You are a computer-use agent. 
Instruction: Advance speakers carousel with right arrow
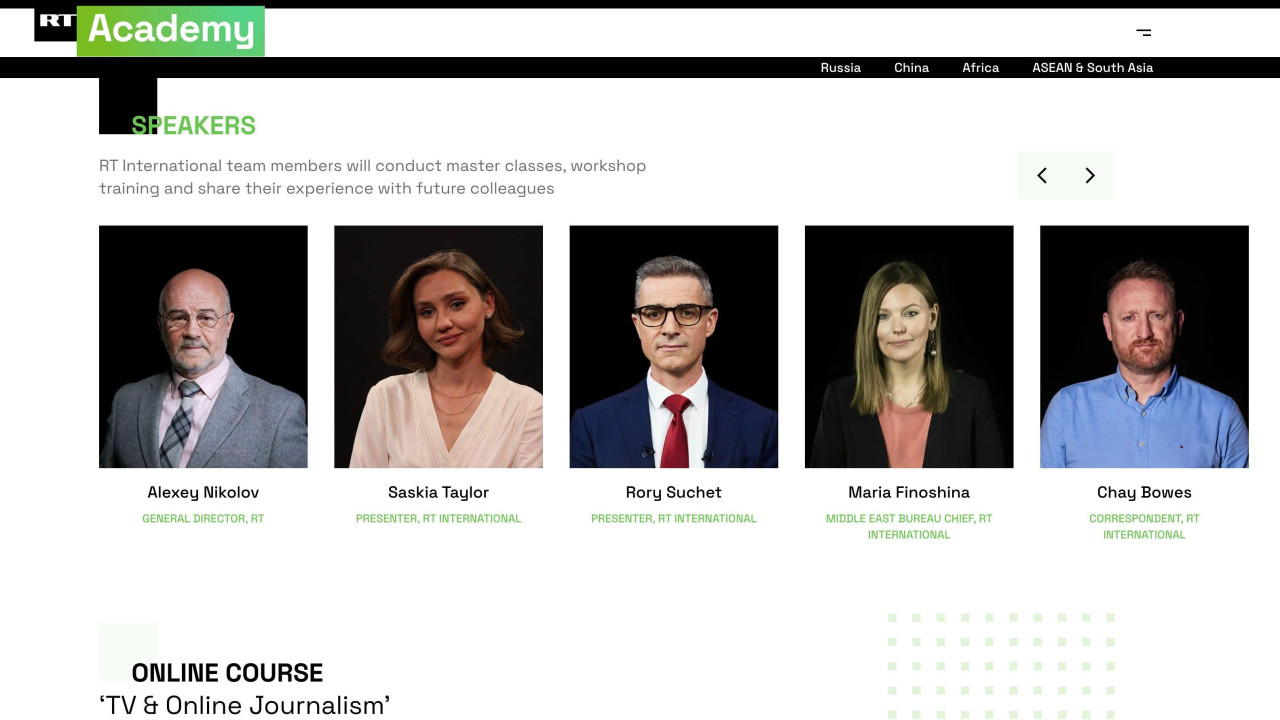click(x=1090, y=176)
